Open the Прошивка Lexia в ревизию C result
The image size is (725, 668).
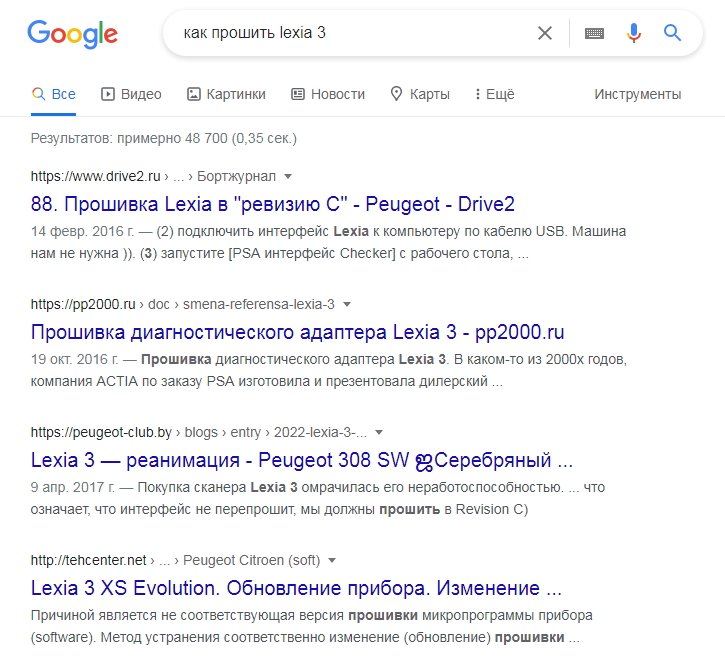coord(273,204)
